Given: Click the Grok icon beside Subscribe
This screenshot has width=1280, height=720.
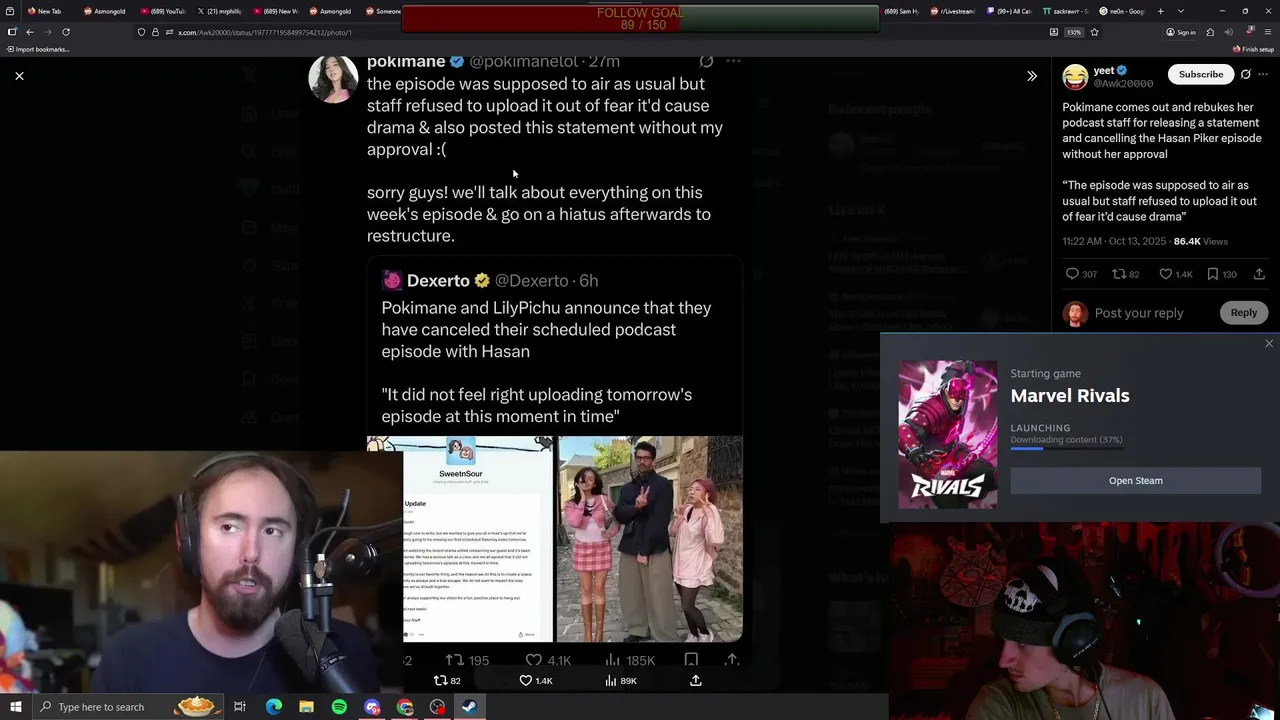Looking at the screenshot, I should (x=1245, y=74).
